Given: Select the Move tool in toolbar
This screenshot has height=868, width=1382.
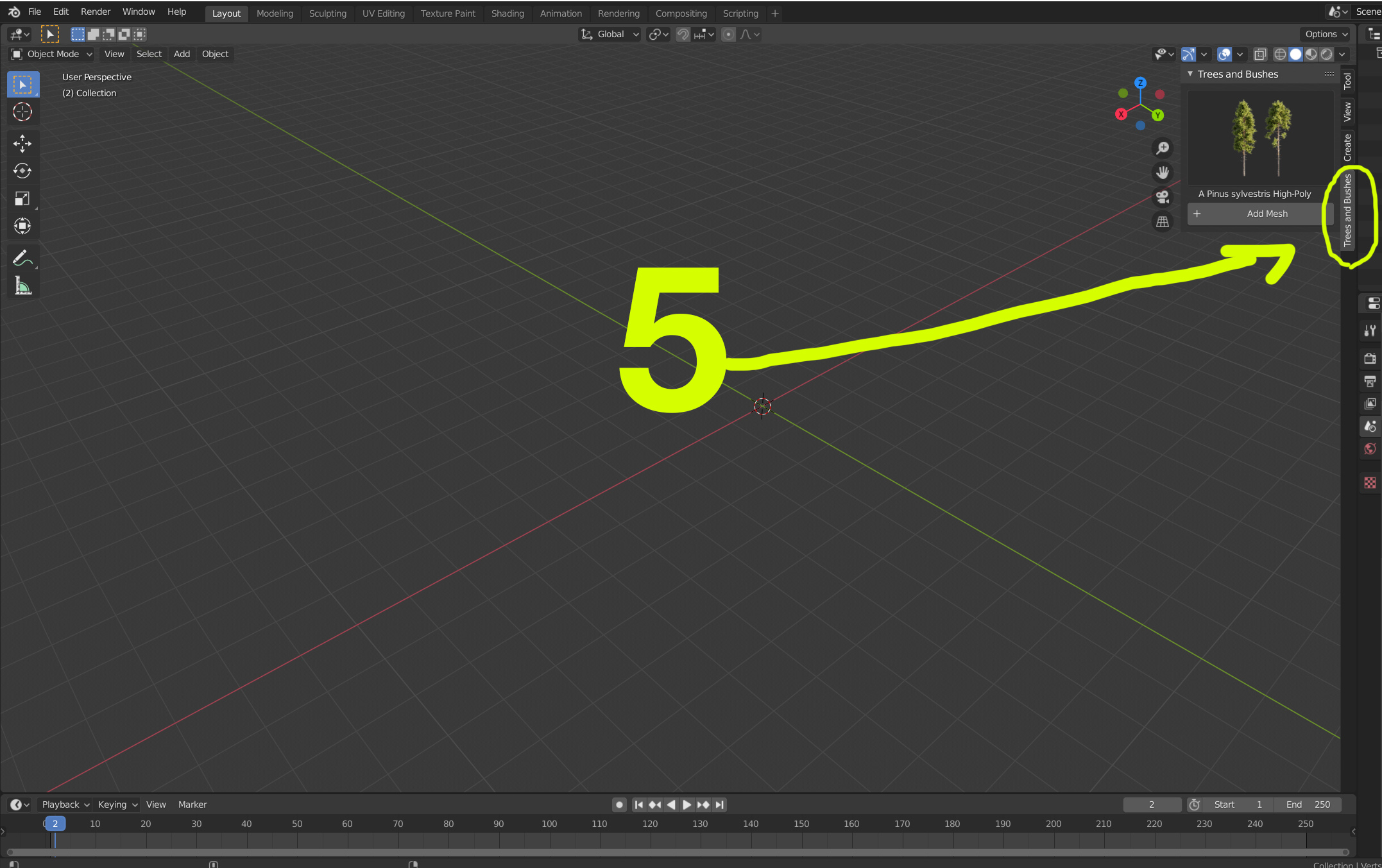Looking at the screenshot, I should (x=22, y=143).
